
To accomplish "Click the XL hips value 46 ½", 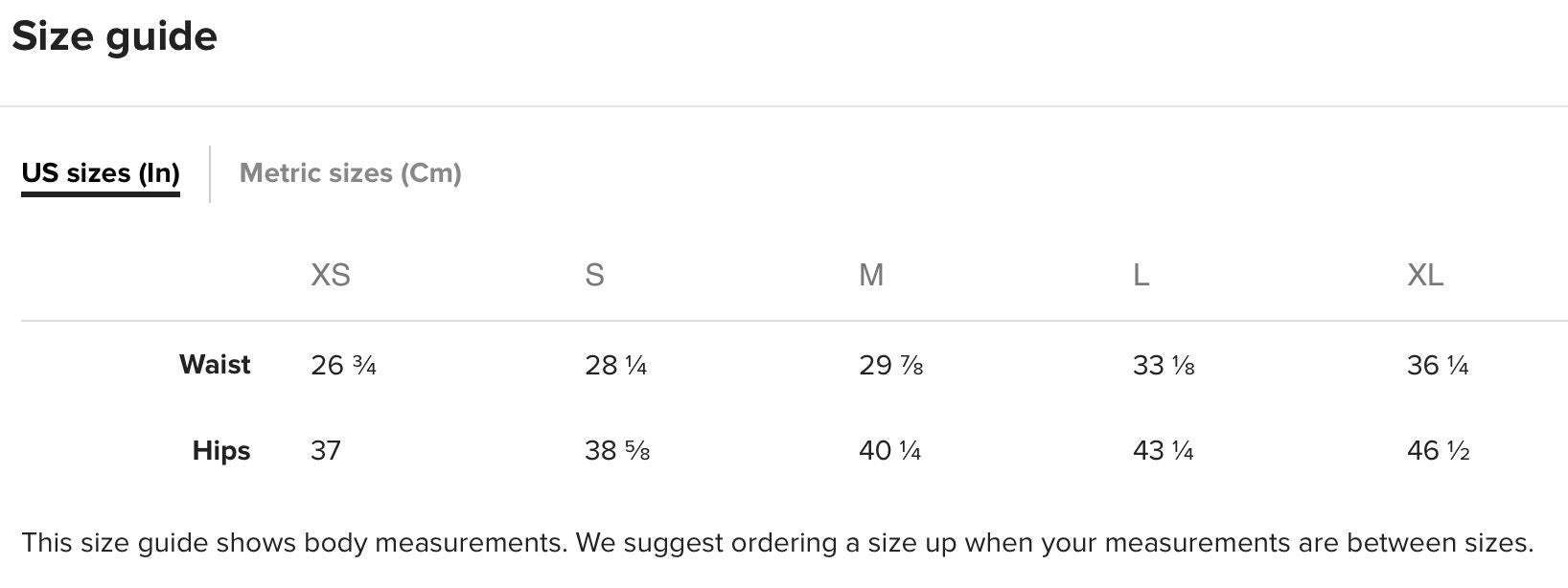I will click(1438, 451).
